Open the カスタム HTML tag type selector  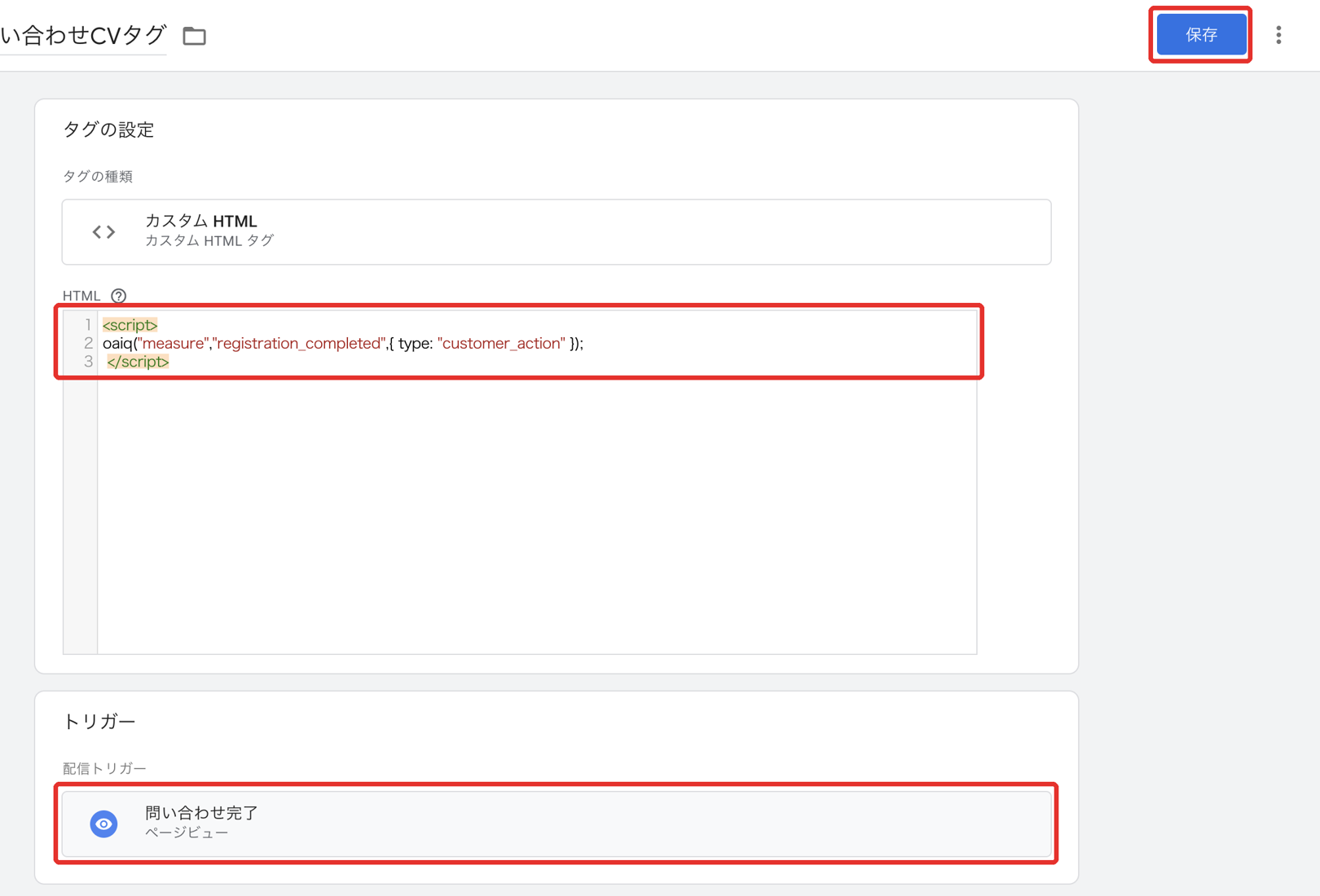click(557, 231)
